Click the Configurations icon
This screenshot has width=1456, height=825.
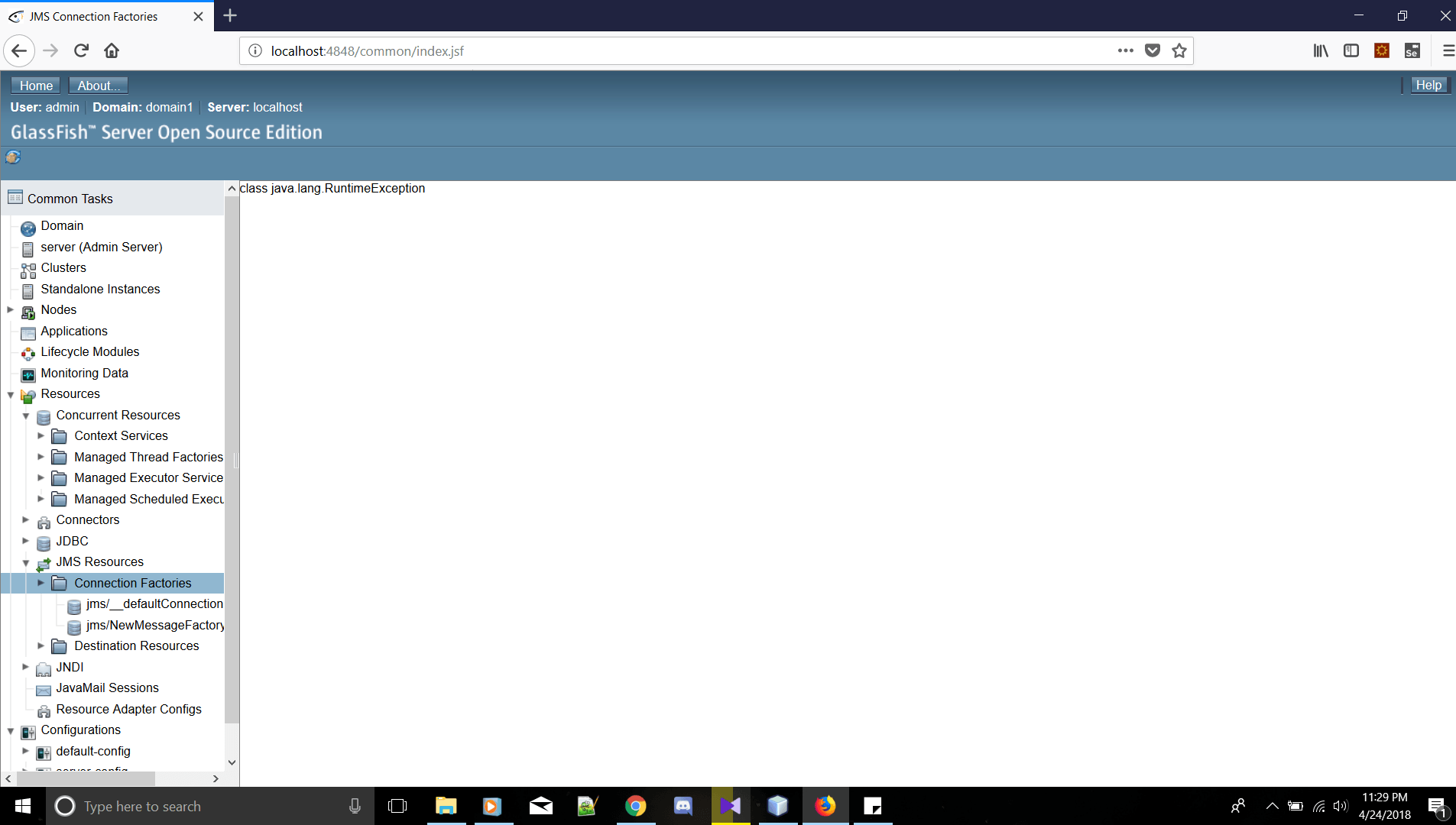[28, 732]
